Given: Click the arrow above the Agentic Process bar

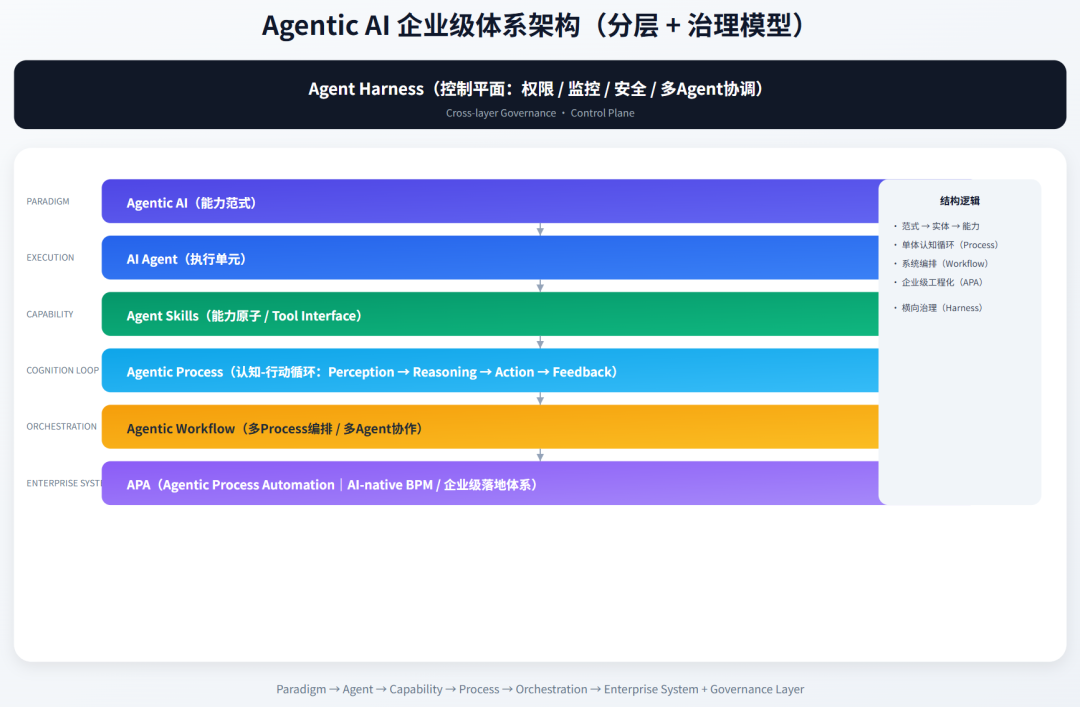Looking at the screenshot, I should pos(540,341).
